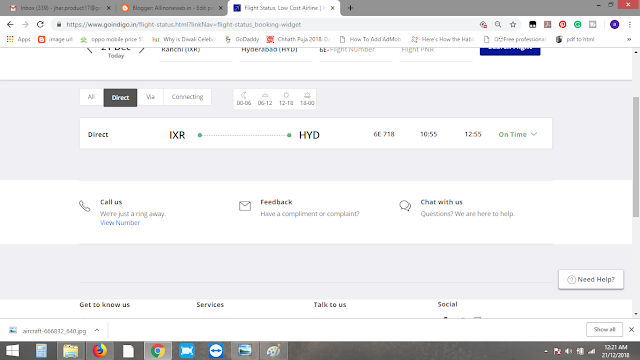Viewport: 640px width, 360px height.
Task: Go to next date arrow beside Today
Action: pyautogui.click(x=142, y=50)
